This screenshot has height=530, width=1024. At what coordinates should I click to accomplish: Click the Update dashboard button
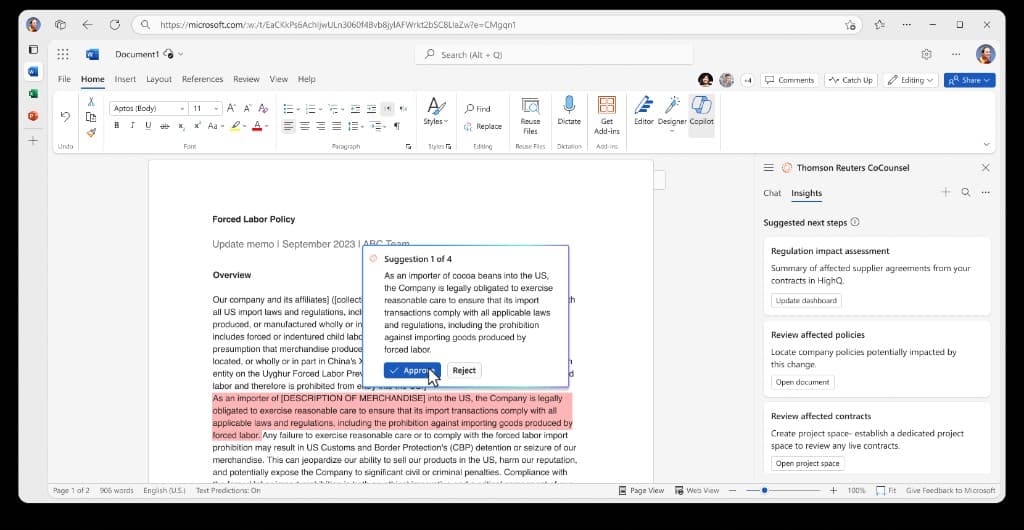(x=806, y=300)
